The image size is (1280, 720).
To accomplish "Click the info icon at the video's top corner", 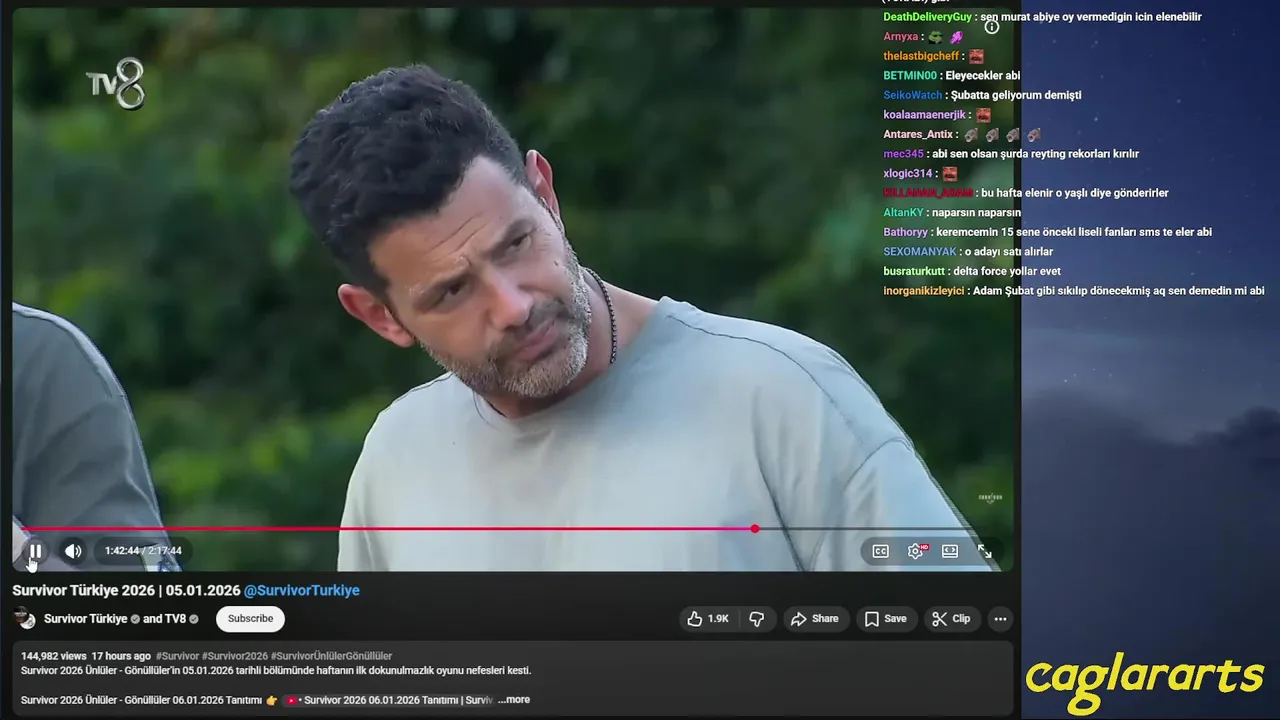I will (991, 27).
